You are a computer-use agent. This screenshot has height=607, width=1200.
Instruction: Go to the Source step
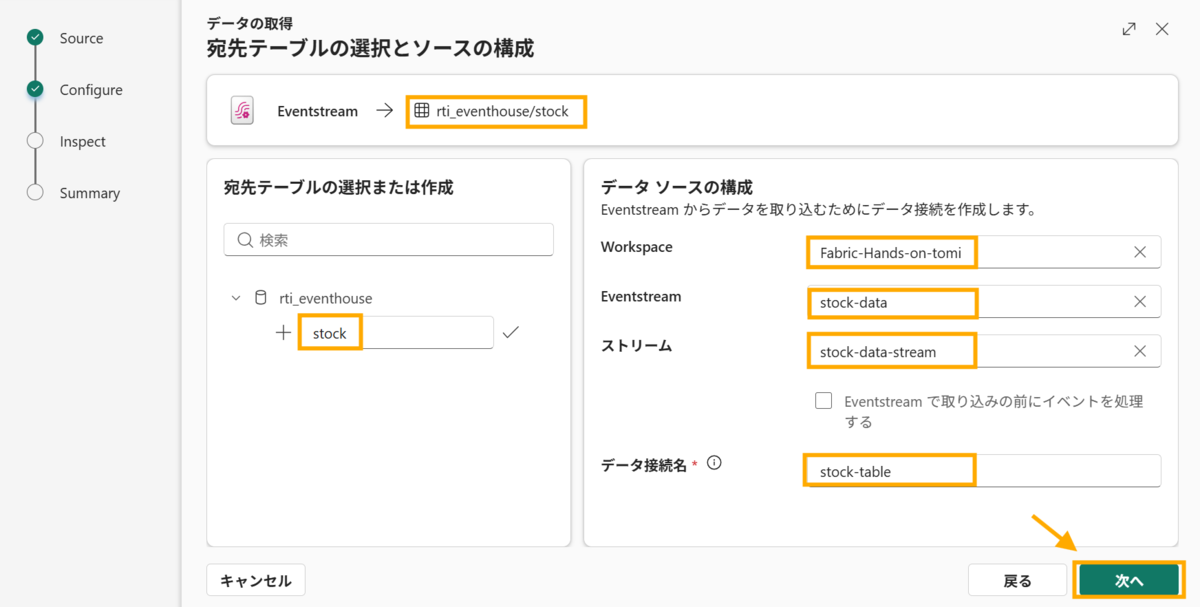click(81, 38)
